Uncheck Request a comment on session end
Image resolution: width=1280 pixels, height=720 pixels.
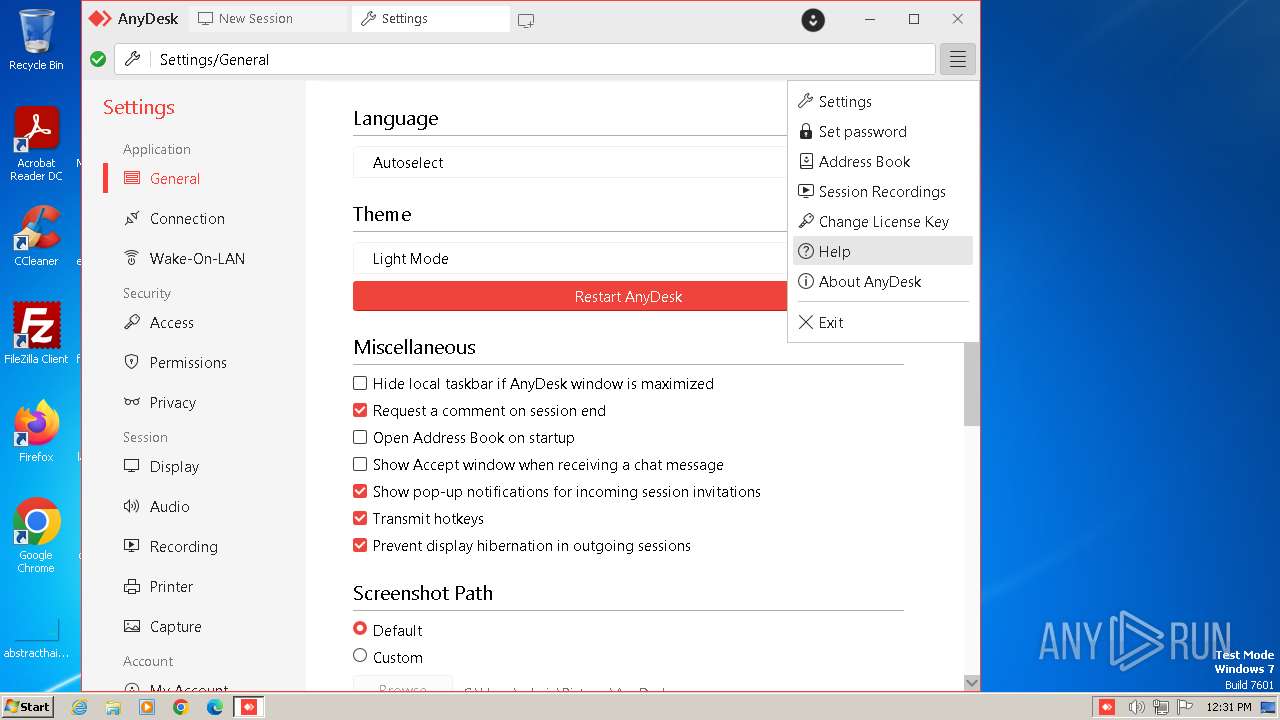(360, 410)
